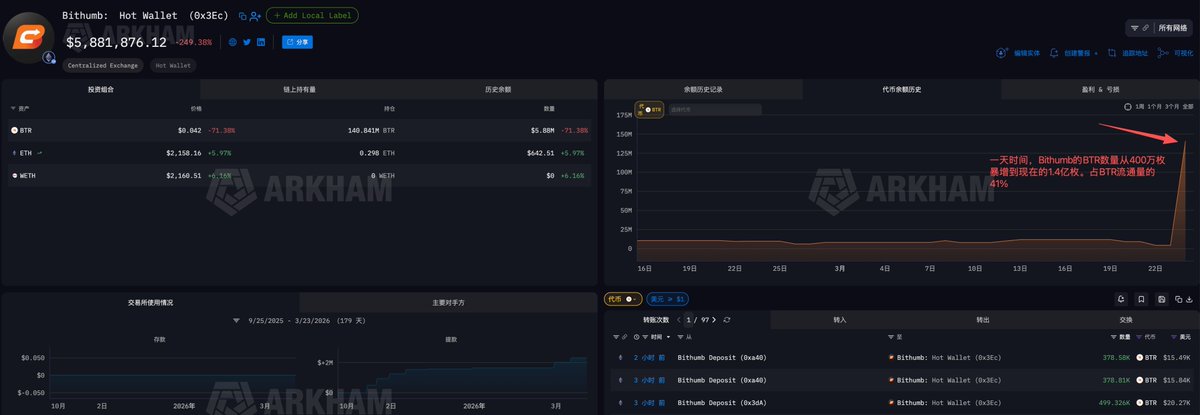Click the ETH asset row
The height and width of the screenshot is (415, 1200).
coord(299,153)
